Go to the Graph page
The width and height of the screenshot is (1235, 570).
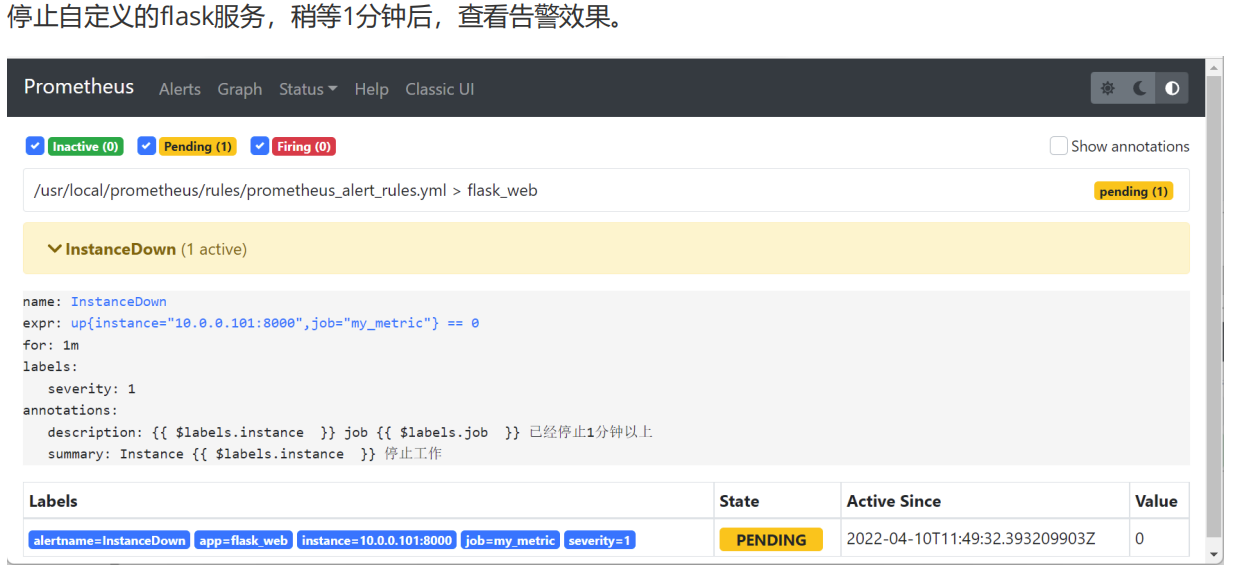tap(240, 89)
